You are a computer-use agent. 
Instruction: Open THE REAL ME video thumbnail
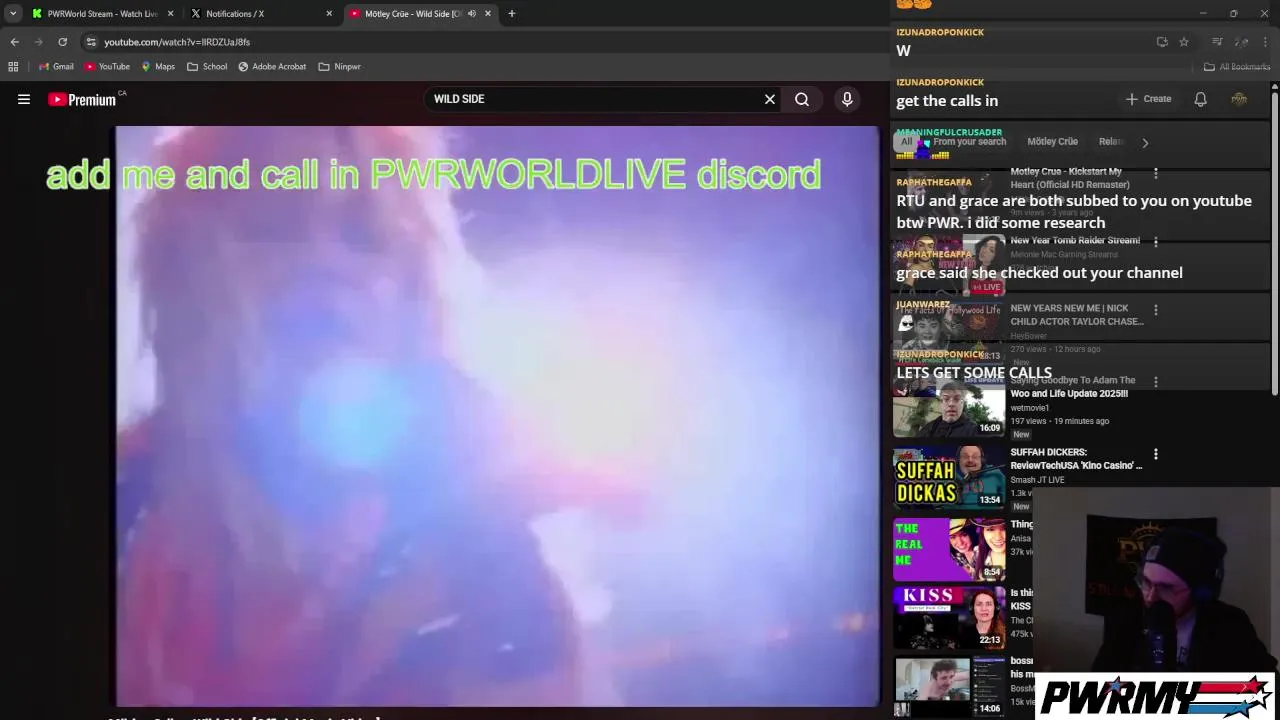coord(949,549)
